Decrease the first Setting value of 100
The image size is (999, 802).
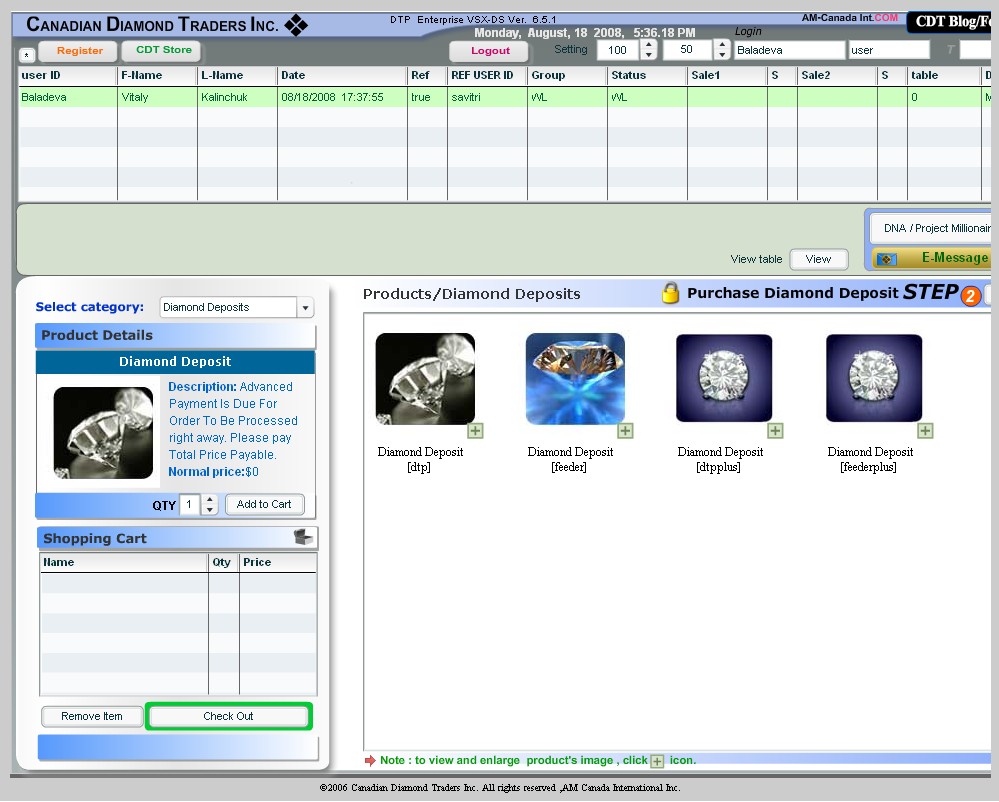coord(649,55)
